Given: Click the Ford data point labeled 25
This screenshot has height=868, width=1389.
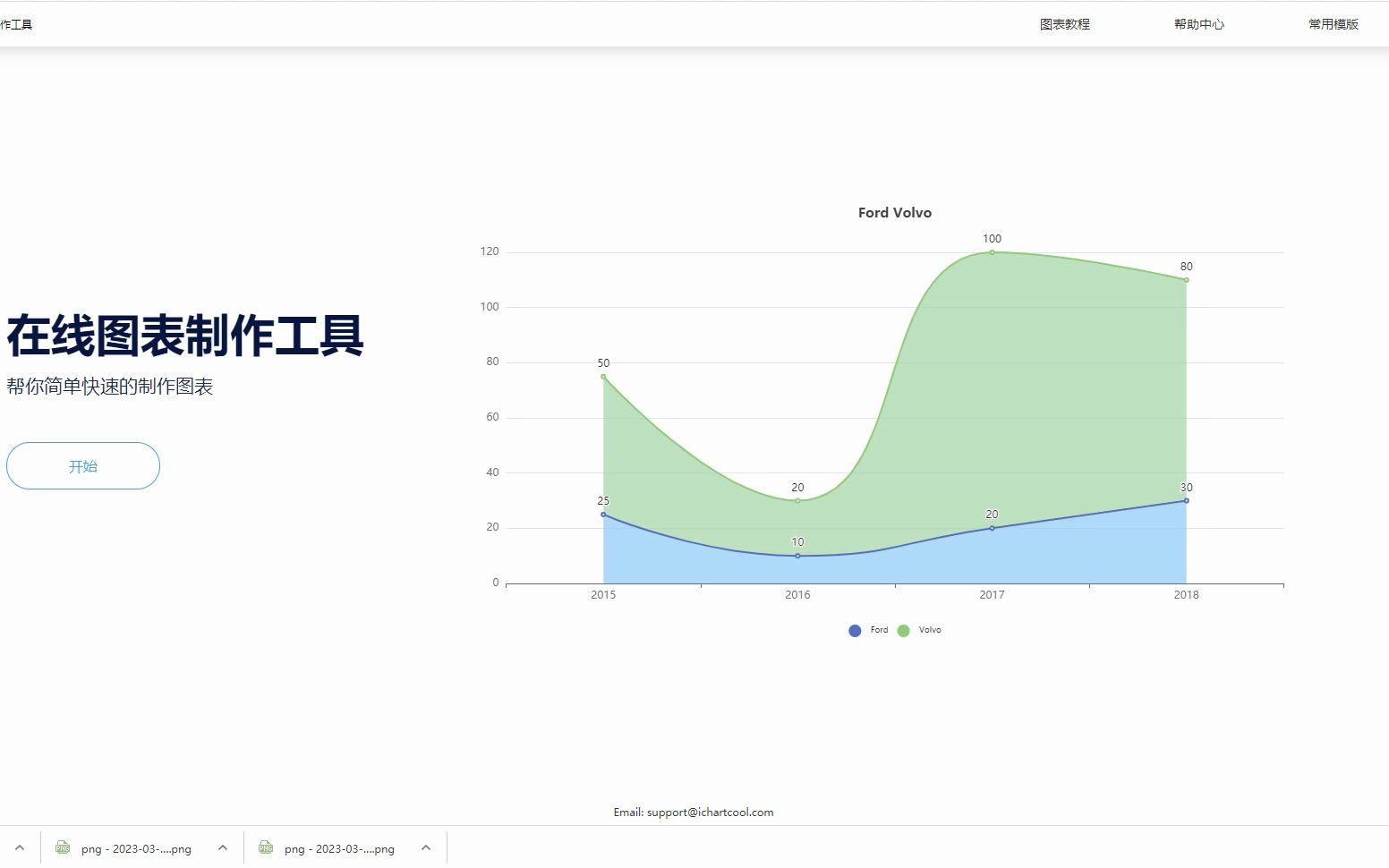Looking at the screenshot, I should [603, 515].
